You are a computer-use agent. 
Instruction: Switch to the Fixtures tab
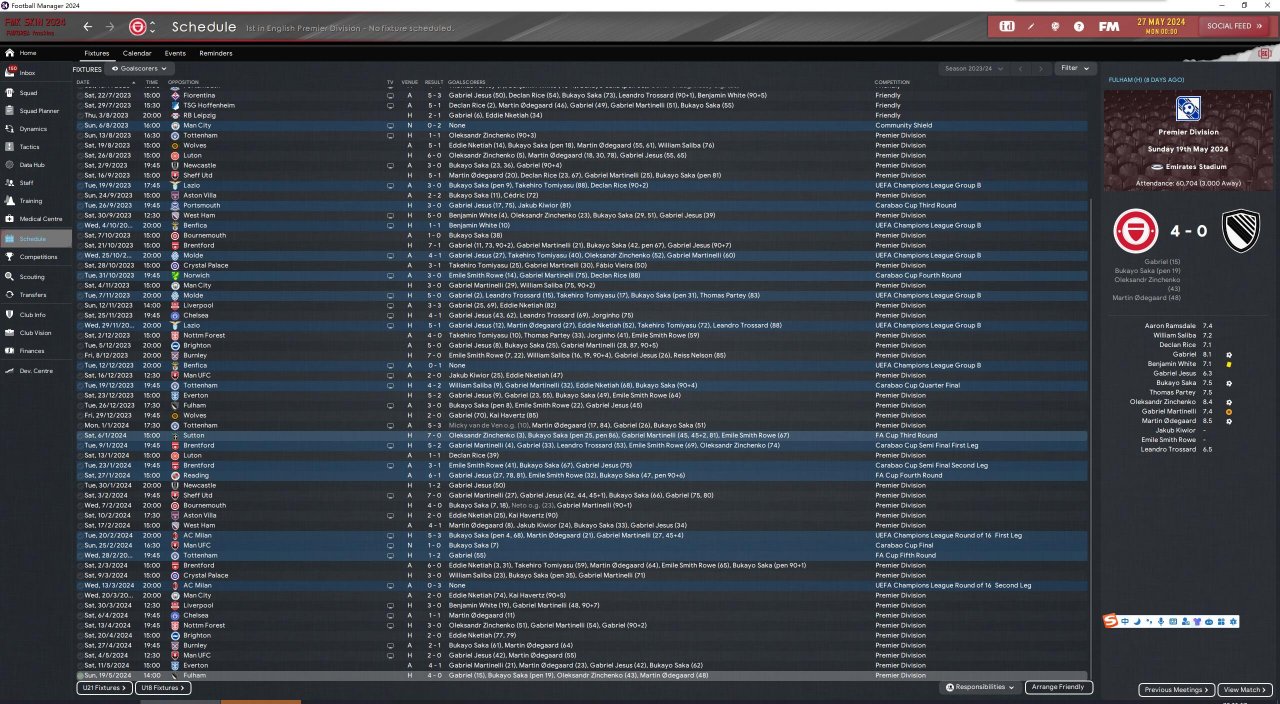pyautogui.click(x=97, y=53)
